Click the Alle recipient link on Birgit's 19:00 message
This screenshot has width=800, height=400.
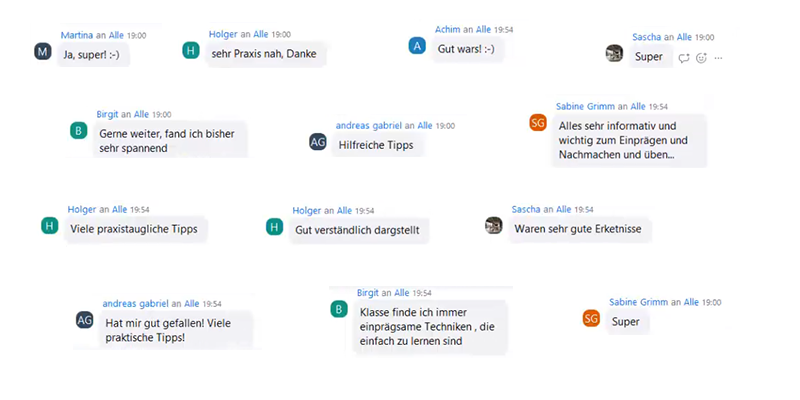141,114
